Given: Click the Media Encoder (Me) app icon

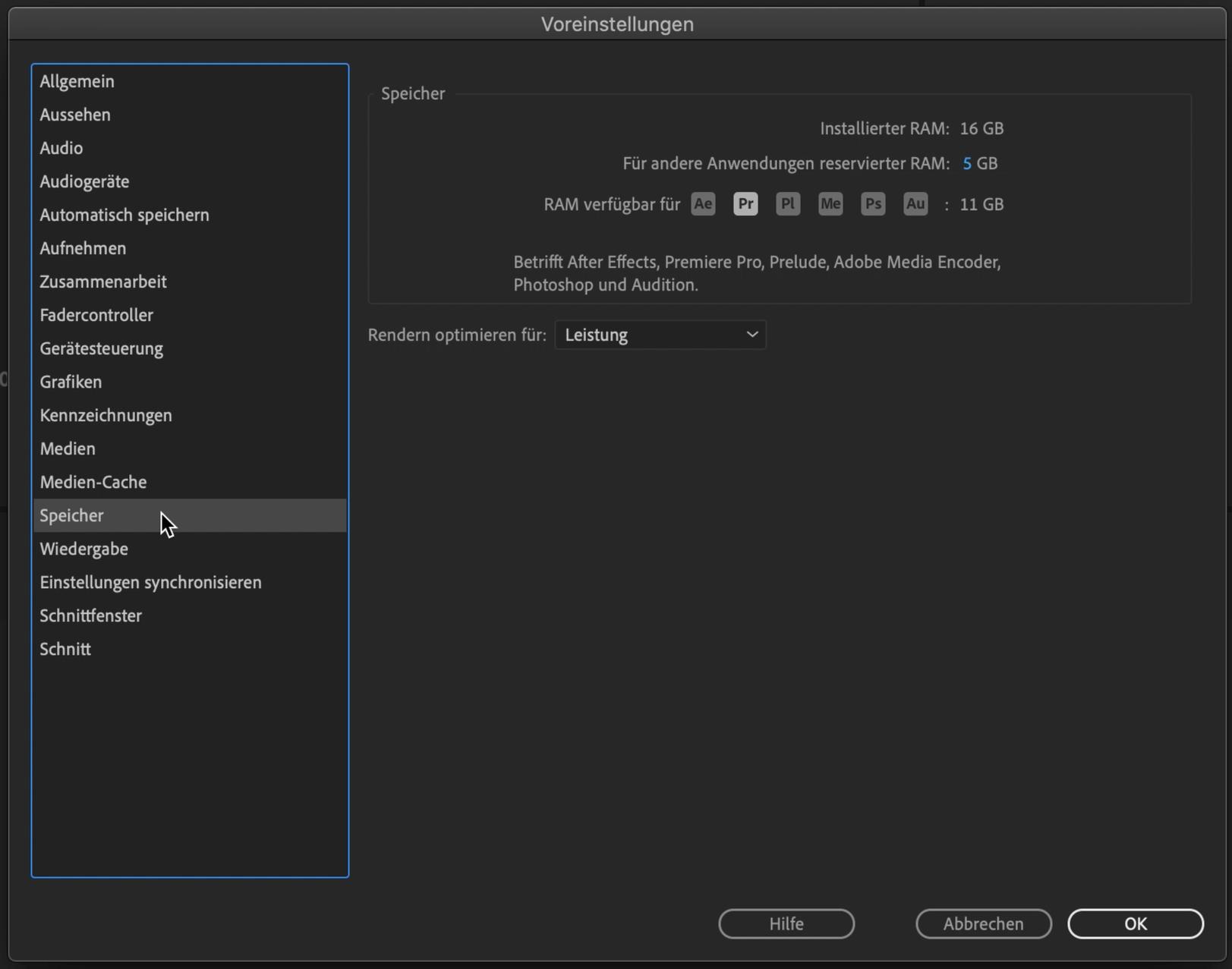Looking at the screenshot, I should pos(830,204).
